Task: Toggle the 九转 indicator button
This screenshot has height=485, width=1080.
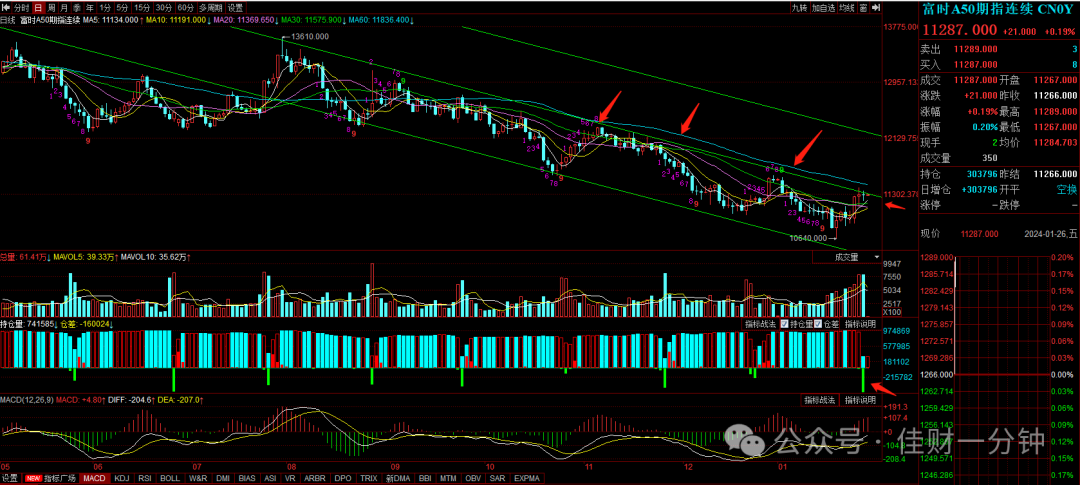Action: pos(798,8)
